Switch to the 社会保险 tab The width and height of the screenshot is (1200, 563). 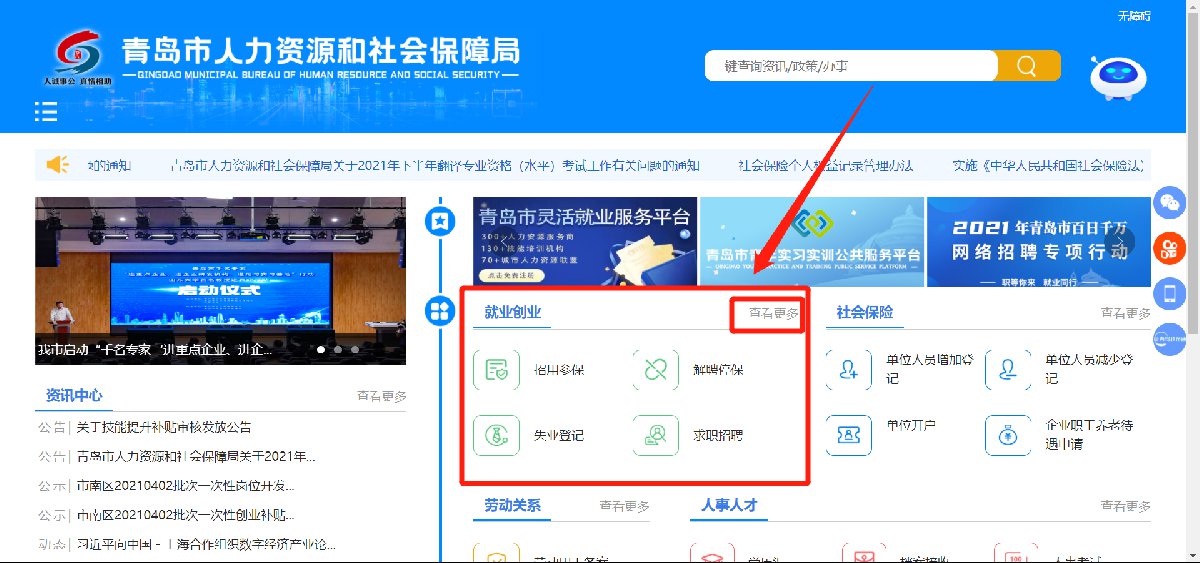865,312
